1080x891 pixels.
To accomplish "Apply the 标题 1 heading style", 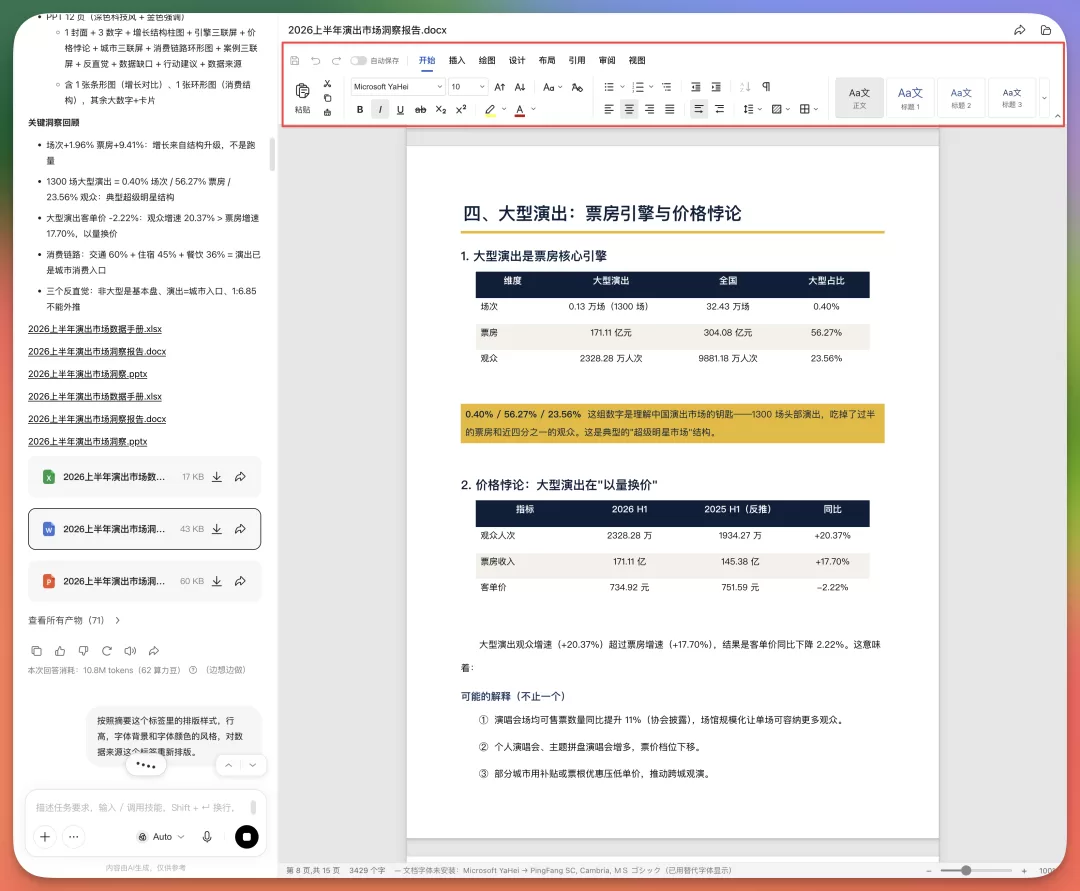I will point(910,98).
